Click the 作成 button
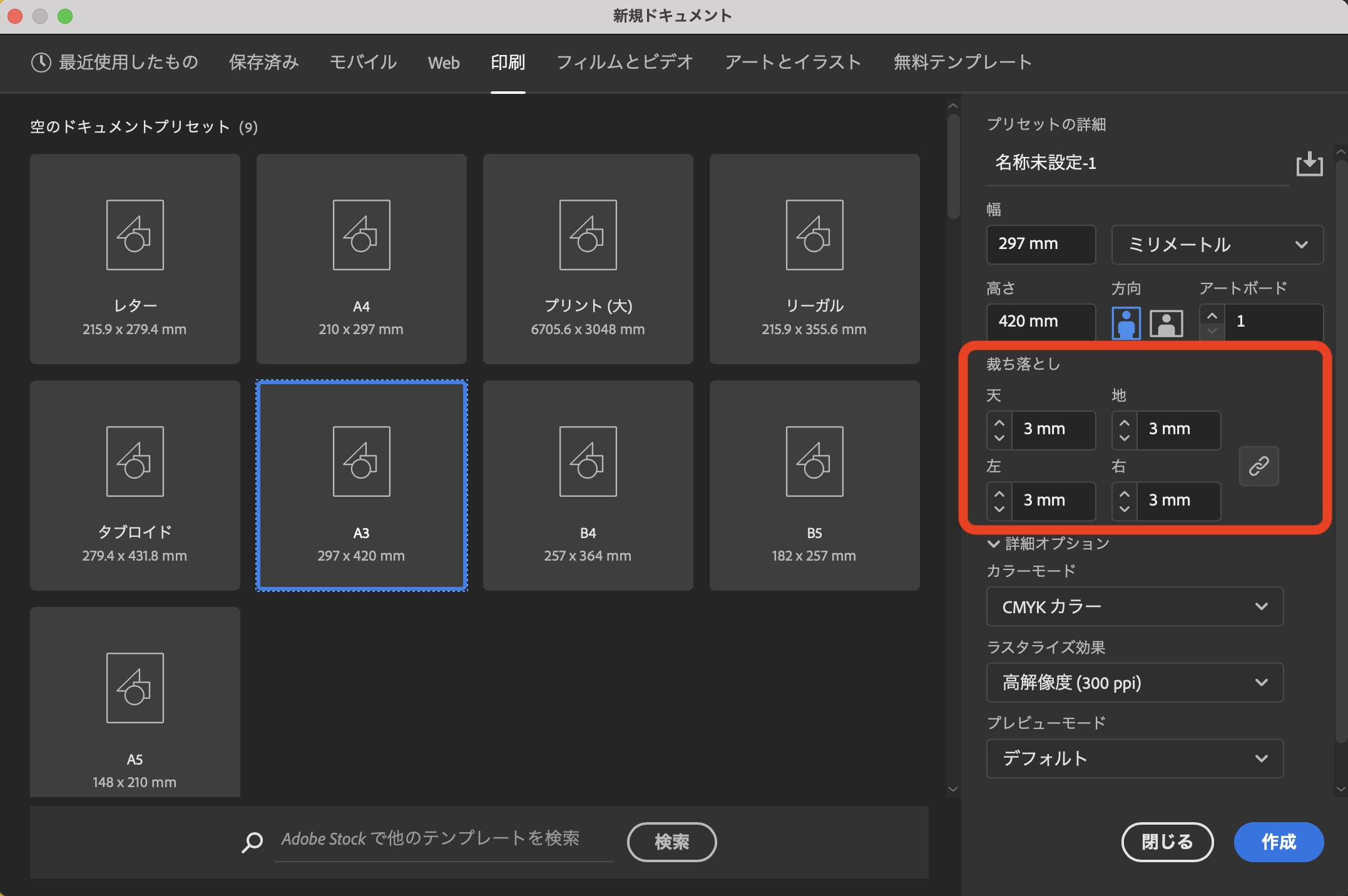The width and height of the screenshot is (1348, 896). [1278, 842]
